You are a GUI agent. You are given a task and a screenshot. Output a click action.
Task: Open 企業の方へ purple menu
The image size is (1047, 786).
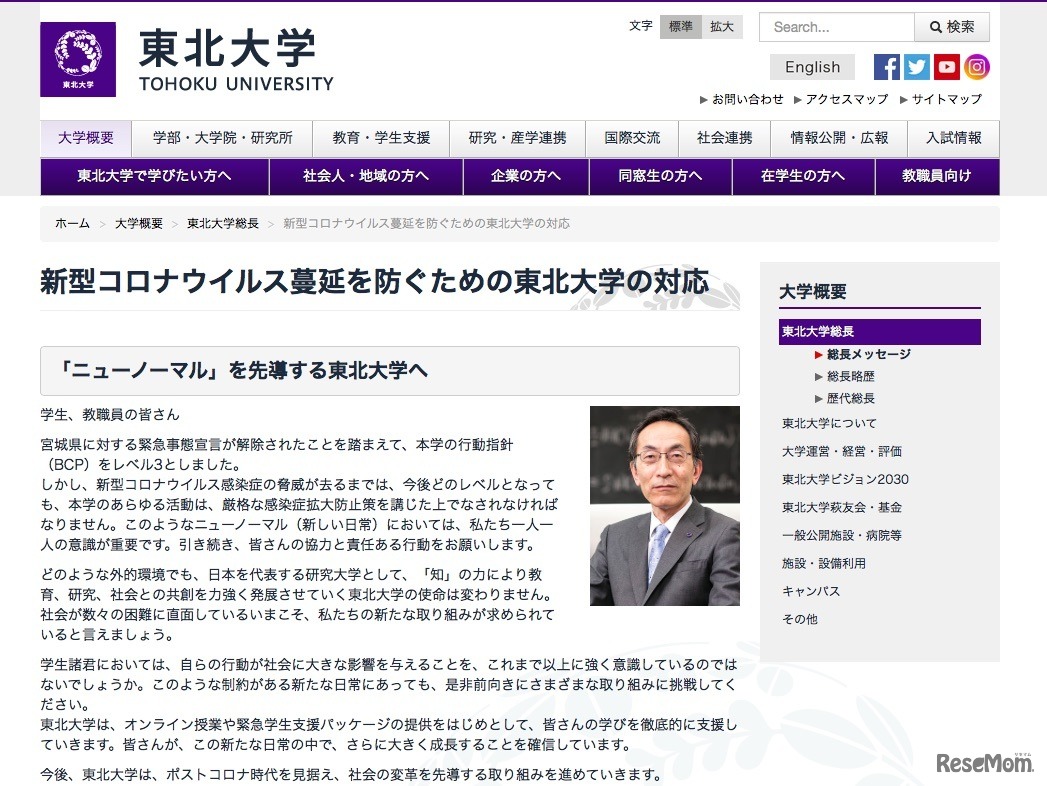pyautogui.click(x=526, y=176)
